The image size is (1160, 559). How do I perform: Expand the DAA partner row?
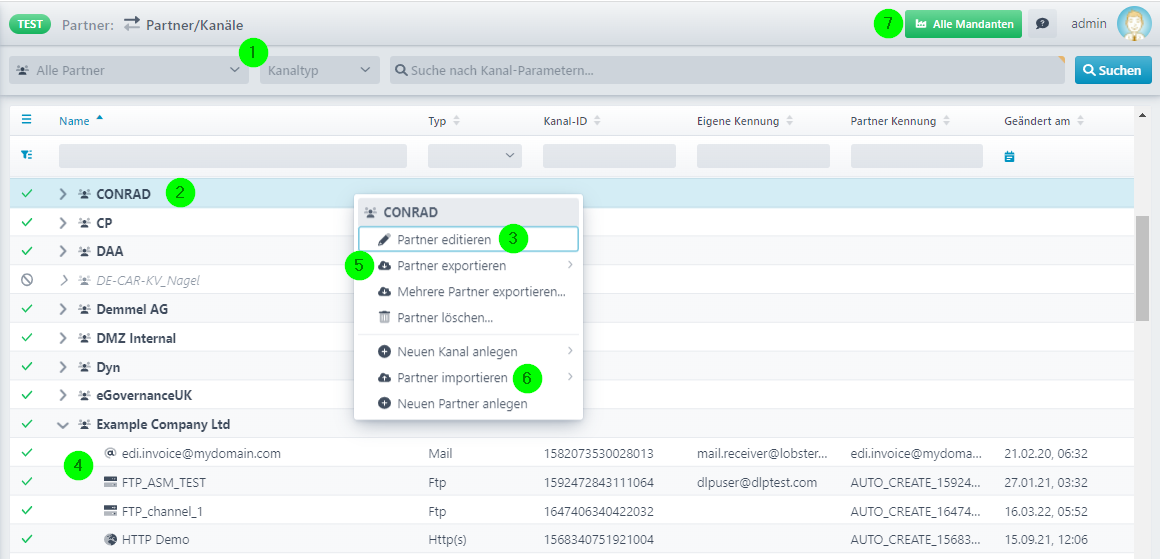click(x=63, y=251)
